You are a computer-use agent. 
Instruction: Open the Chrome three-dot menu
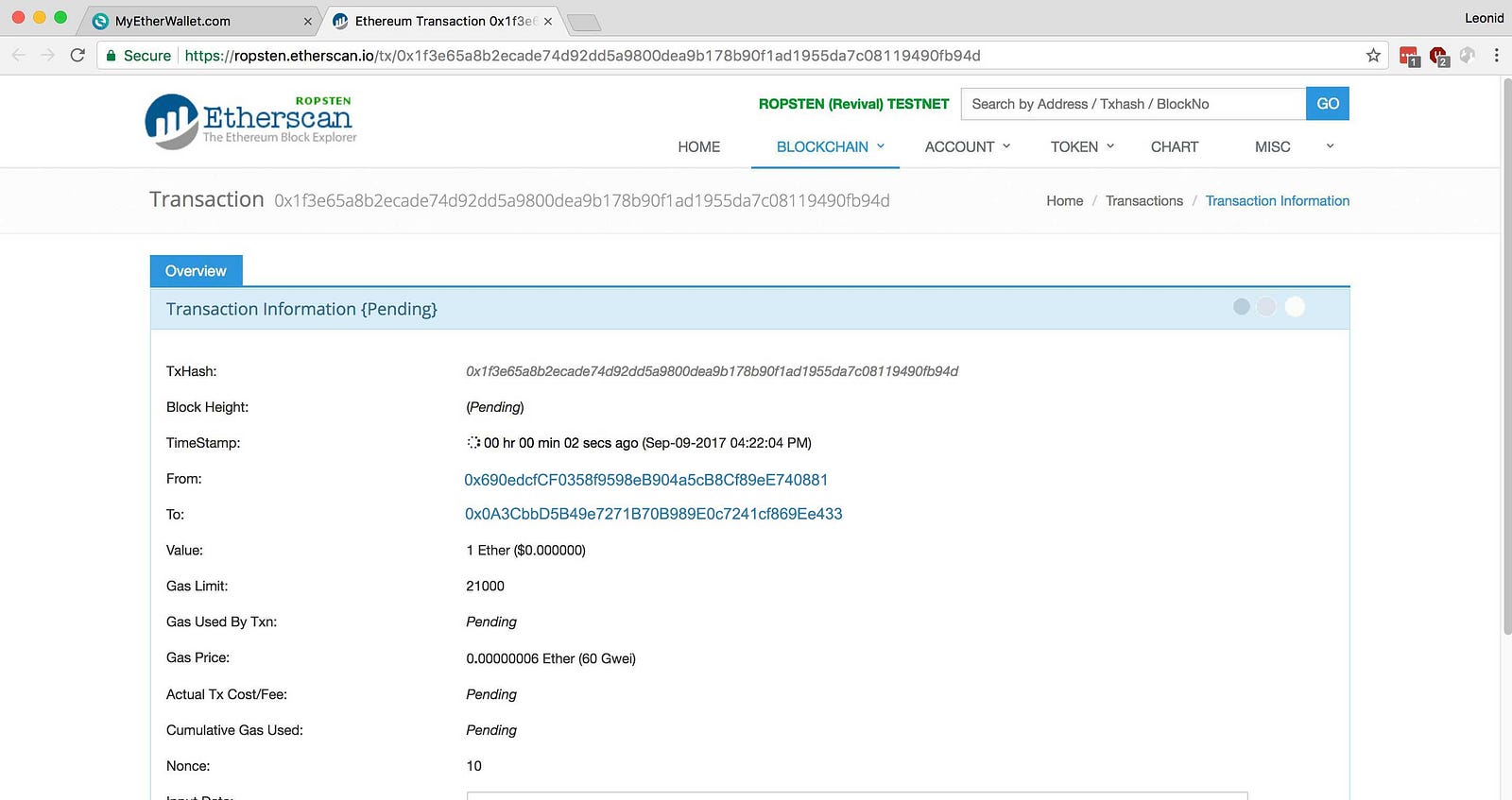tap(1496, 56)
